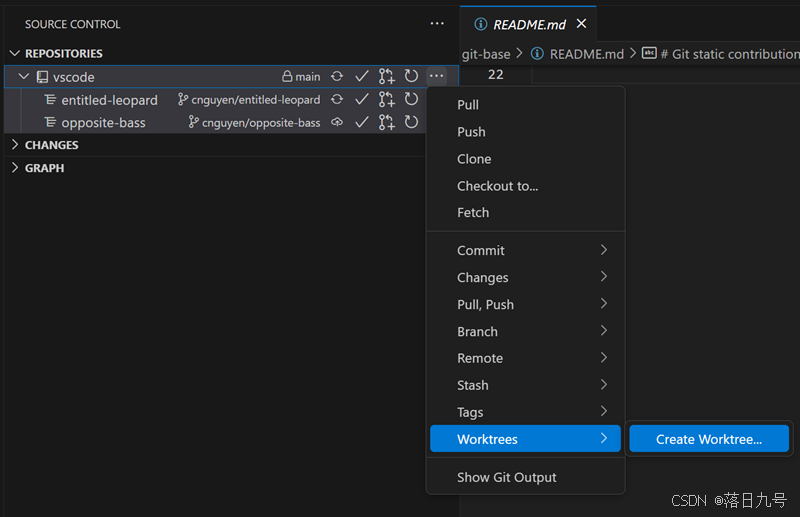Viewport: 800px width, 517px height.
Task: Create pull request icon in entitled-leopard row
Action: (387, 99)
